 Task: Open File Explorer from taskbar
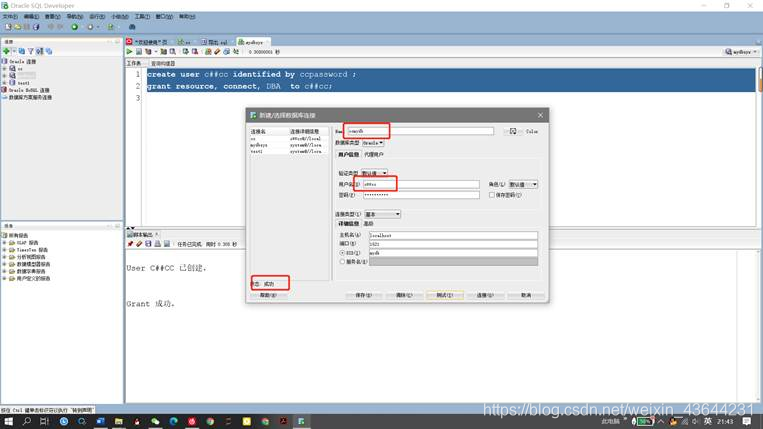[118, 421]
